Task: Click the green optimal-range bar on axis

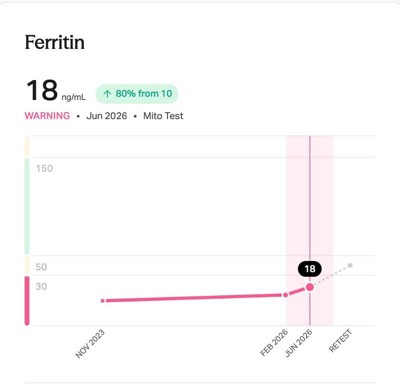Action: click(27, 206)
